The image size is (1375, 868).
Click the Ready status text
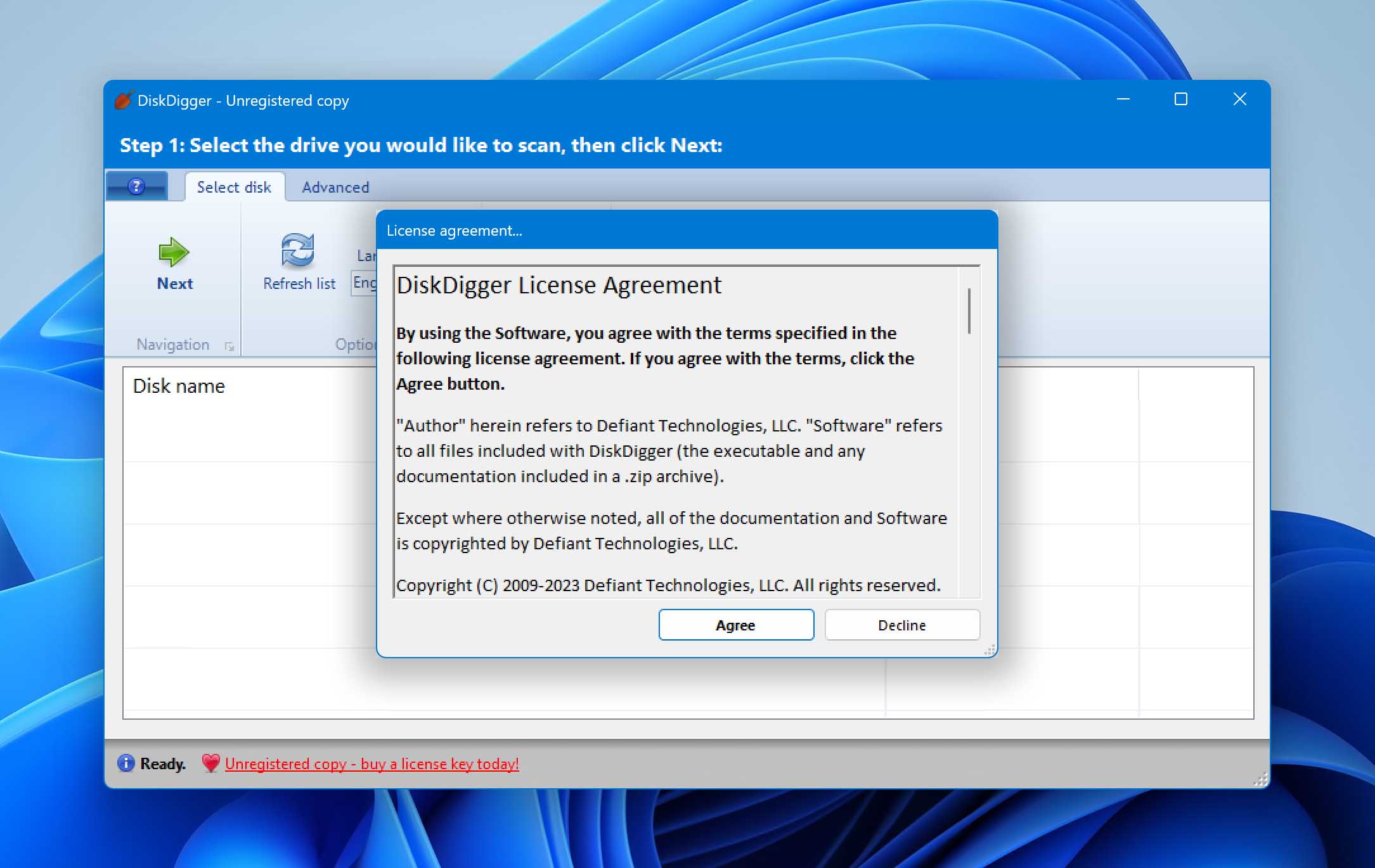pyautogui.click(x=162, y=763)
